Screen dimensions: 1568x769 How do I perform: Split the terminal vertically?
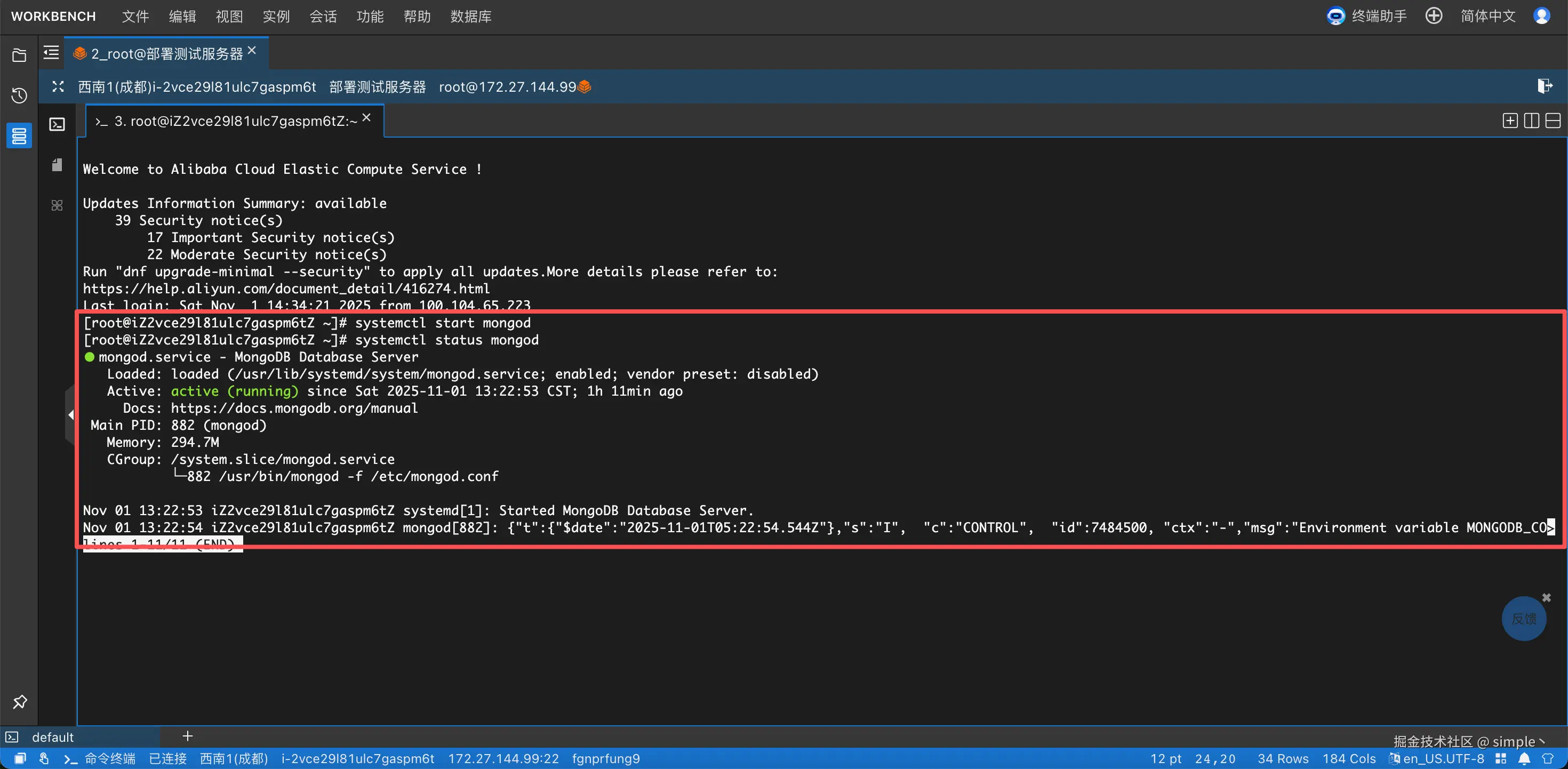pos(1532,121)
